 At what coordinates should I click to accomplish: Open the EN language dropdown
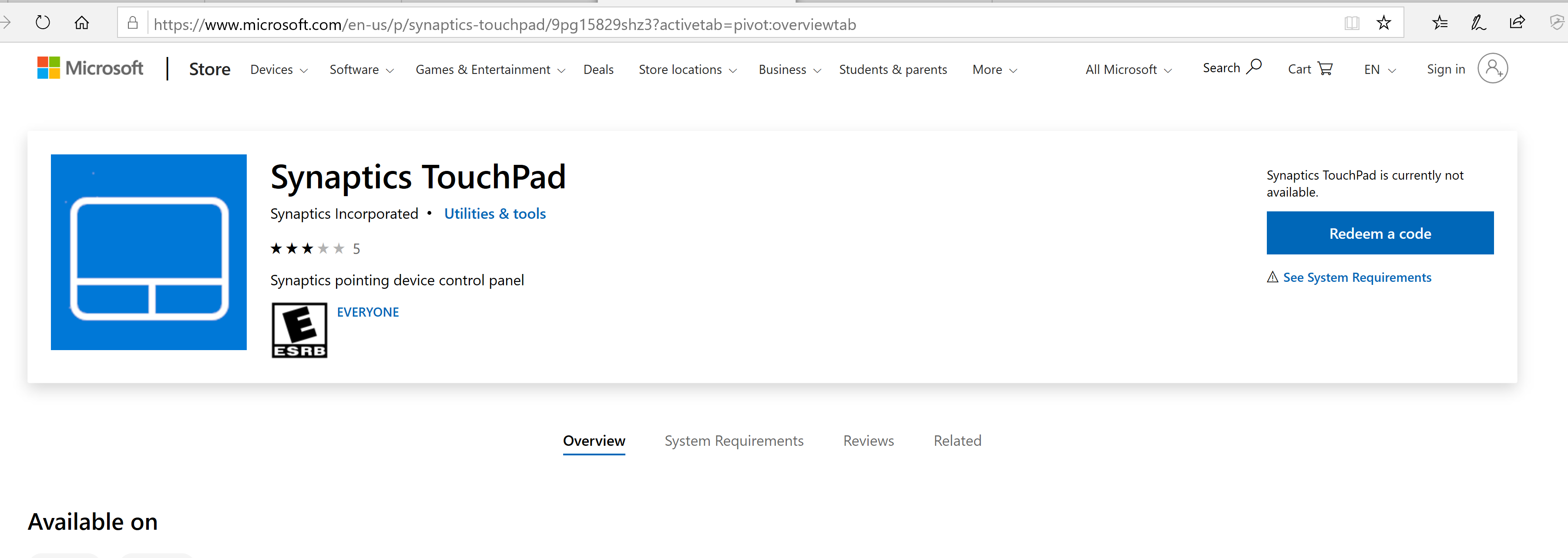(x=1380, y=70)
